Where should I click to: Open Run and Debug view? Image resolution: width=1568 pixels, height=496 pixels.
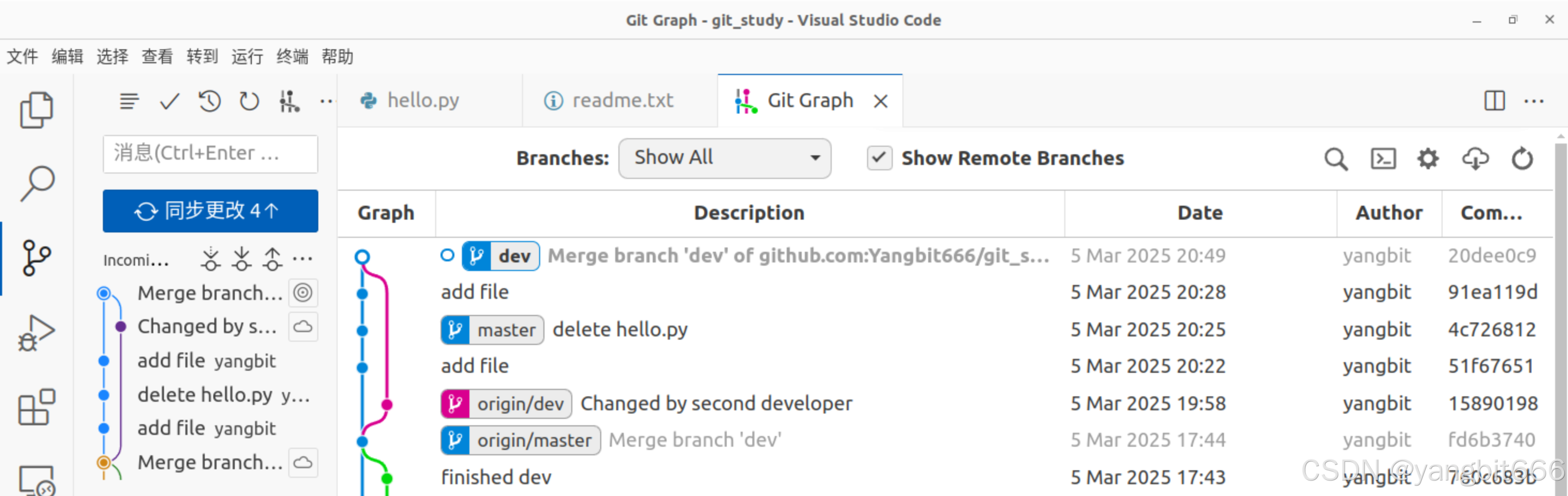[x=36, y=332]
